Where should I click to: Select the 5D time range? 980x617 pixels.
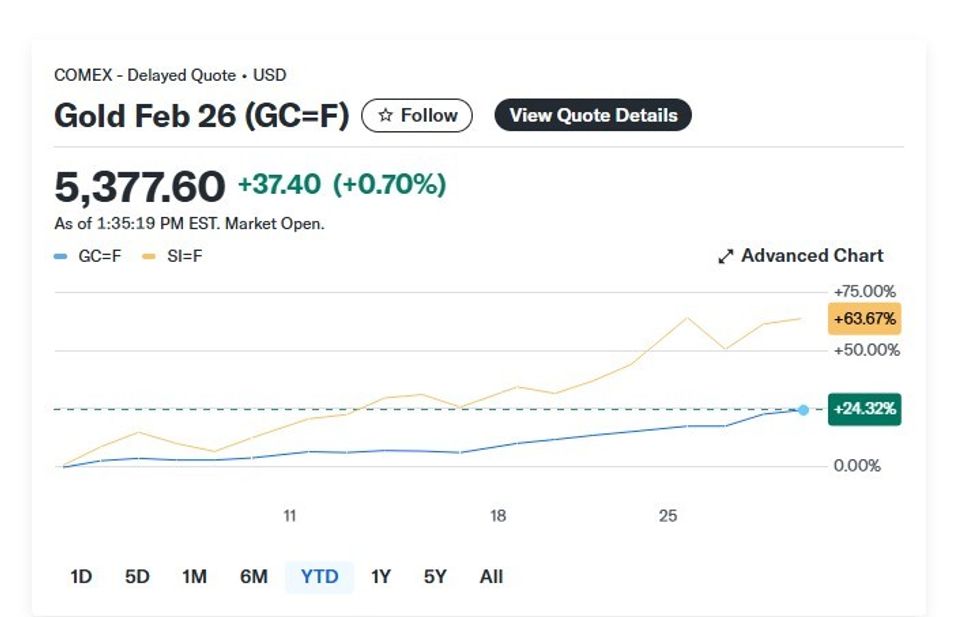(x=137, y=577)
